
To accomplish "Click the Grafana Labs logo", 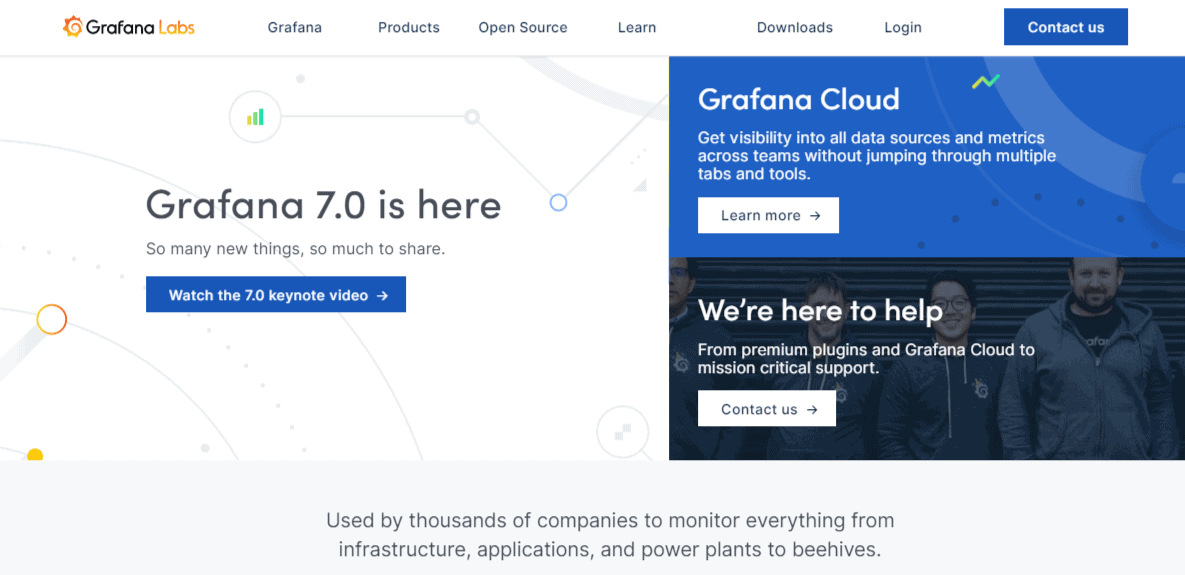I will pos(128,27).
